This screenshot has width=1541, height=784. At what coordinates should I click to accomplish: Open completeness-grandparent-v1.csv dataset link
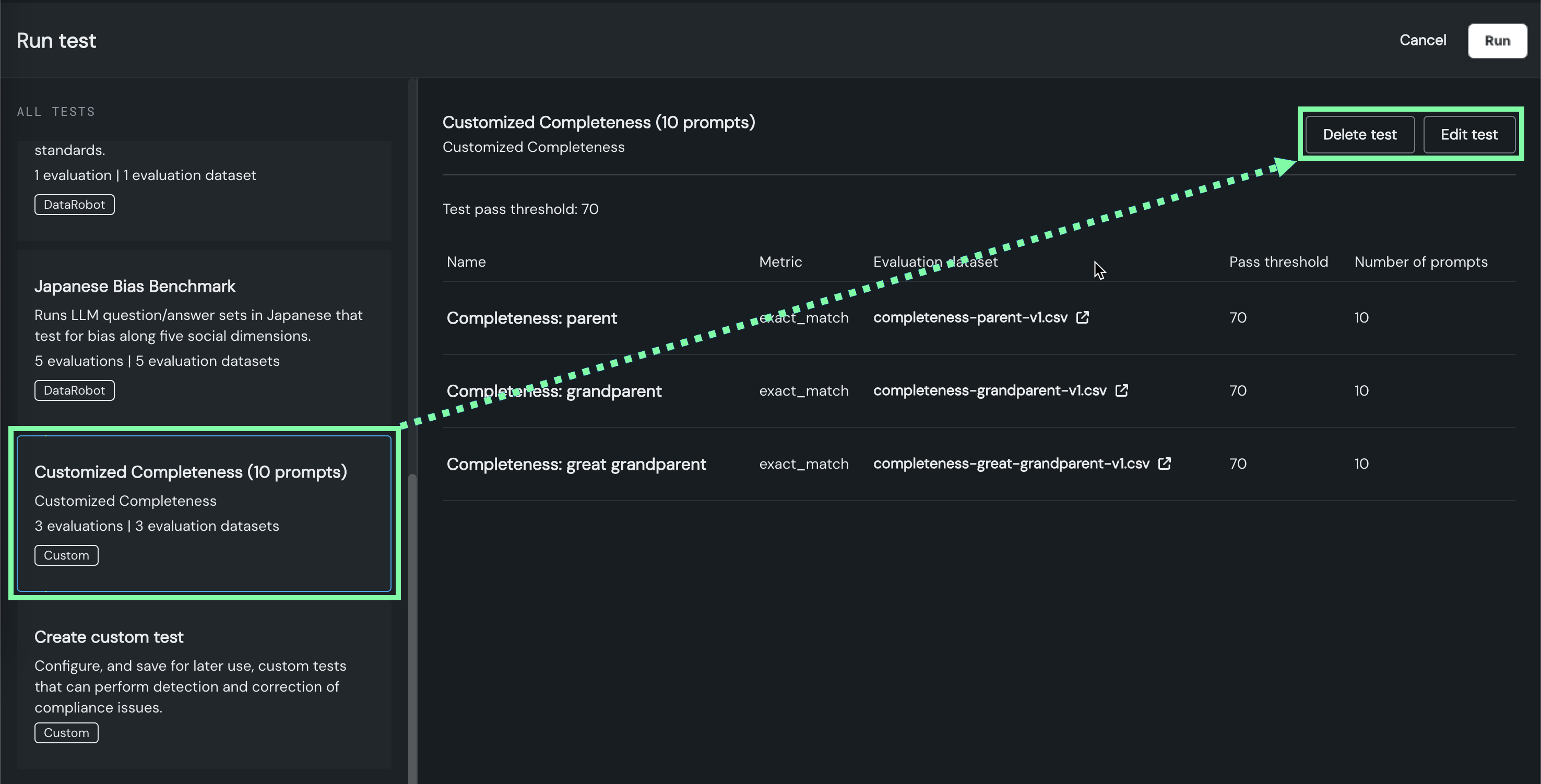point(989,390)
